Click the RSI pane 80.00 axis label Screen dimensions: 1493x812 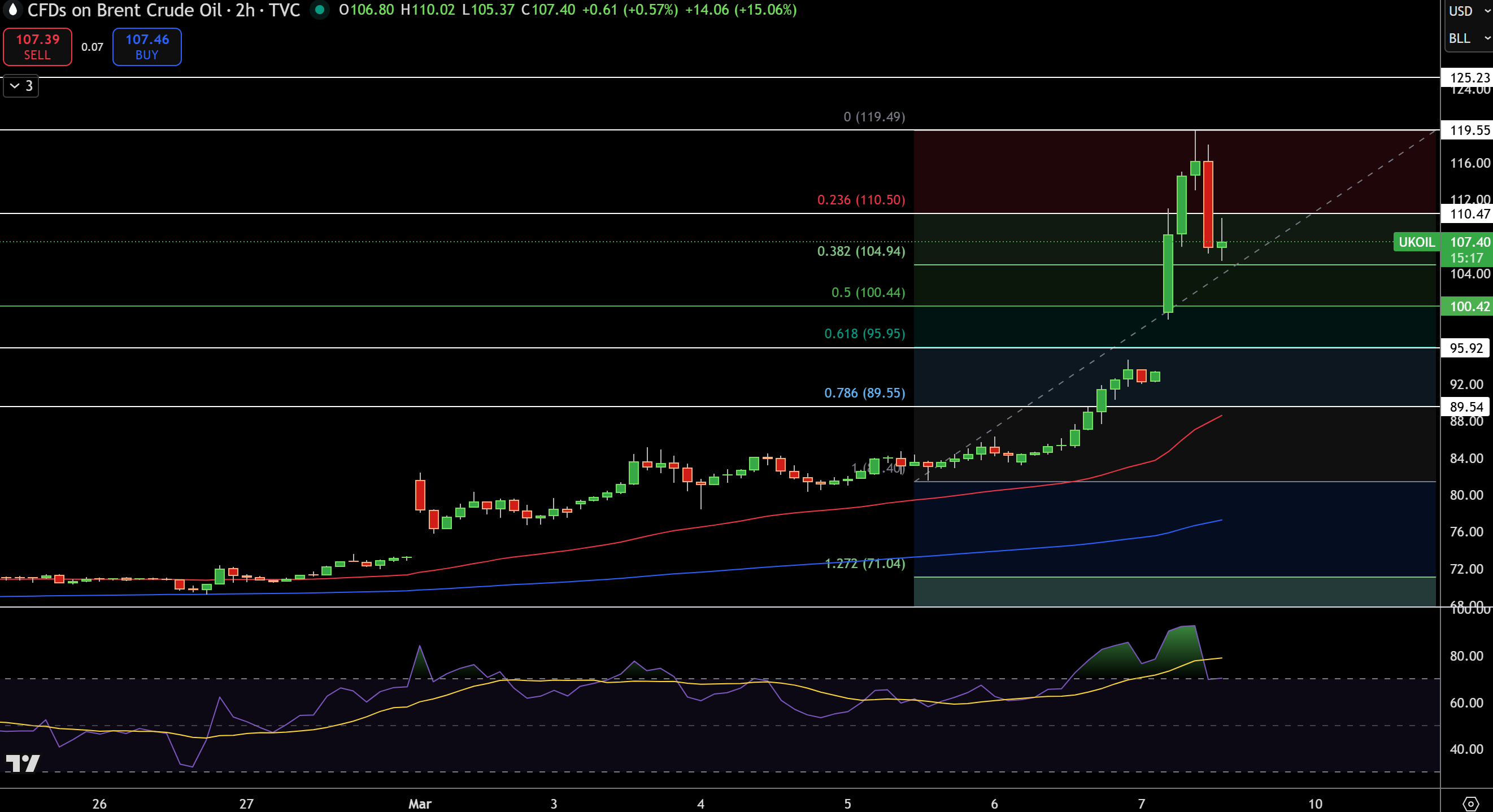point(1466,656)
